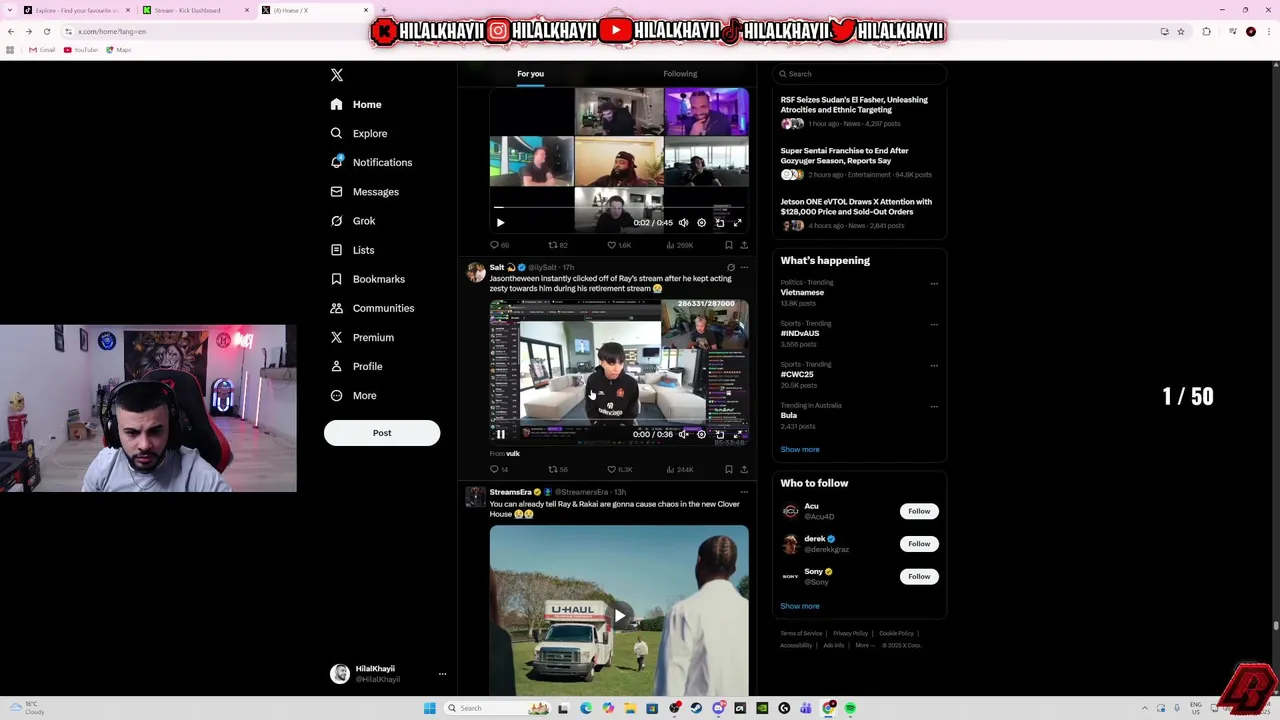Open options for the #CWC25 trend

[934, 366]
